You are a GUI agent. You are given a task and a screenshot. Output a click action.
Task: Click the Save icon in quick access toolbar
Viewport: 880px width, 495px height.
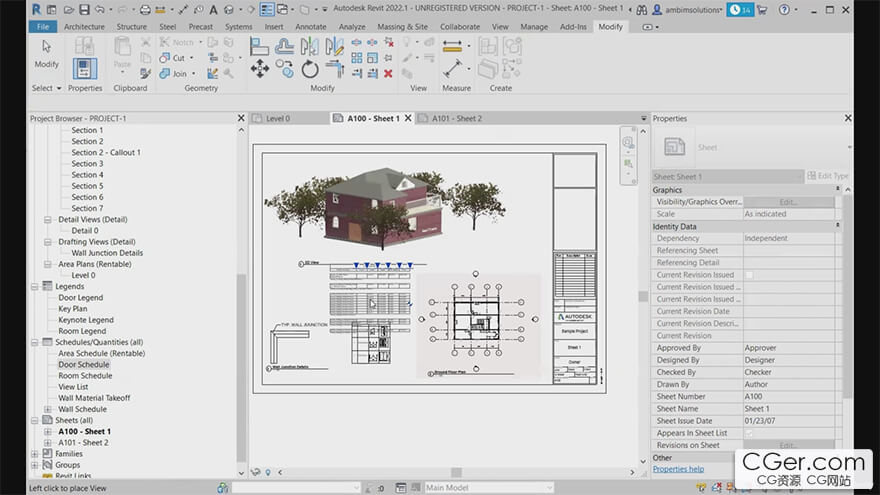[84, 10]
